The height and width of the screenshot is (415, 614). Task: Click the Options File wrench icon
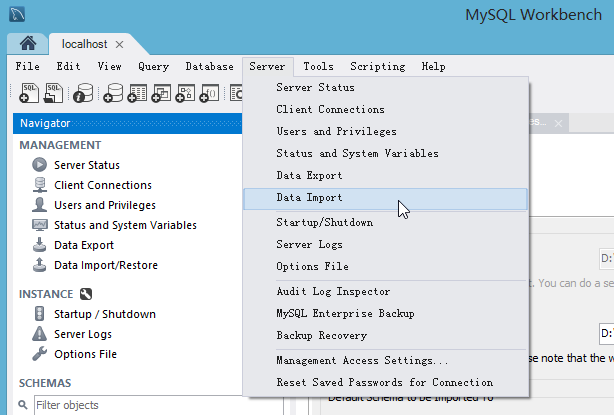point(40,354)
